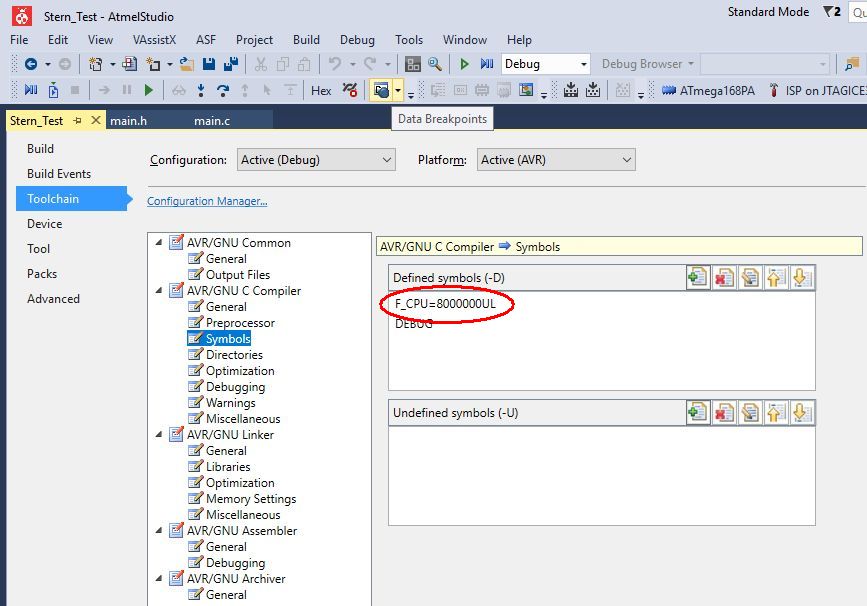Edit item in Defined symbols list

pyautogui.click(x=750, y=277)
